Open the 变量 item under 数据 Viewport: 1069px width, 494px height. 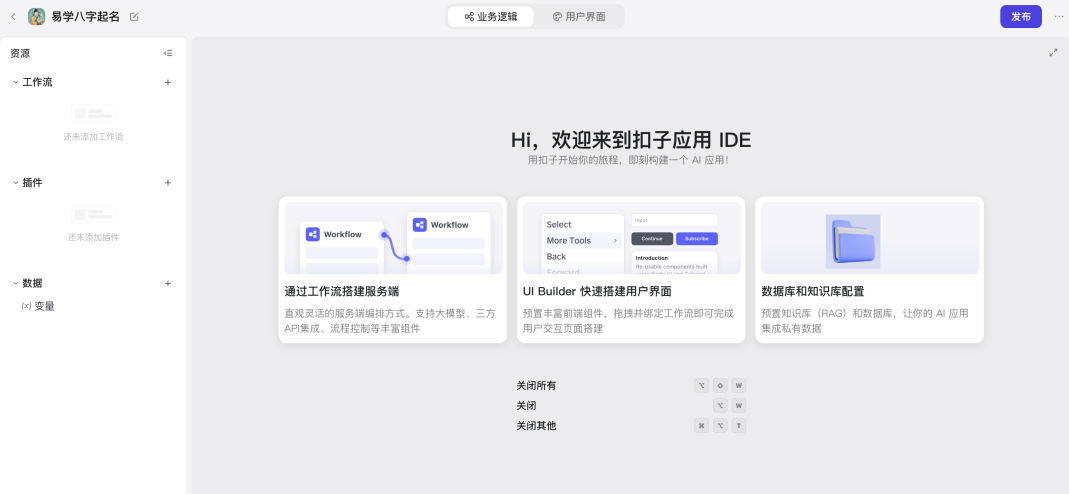click(x=44, y=306)
